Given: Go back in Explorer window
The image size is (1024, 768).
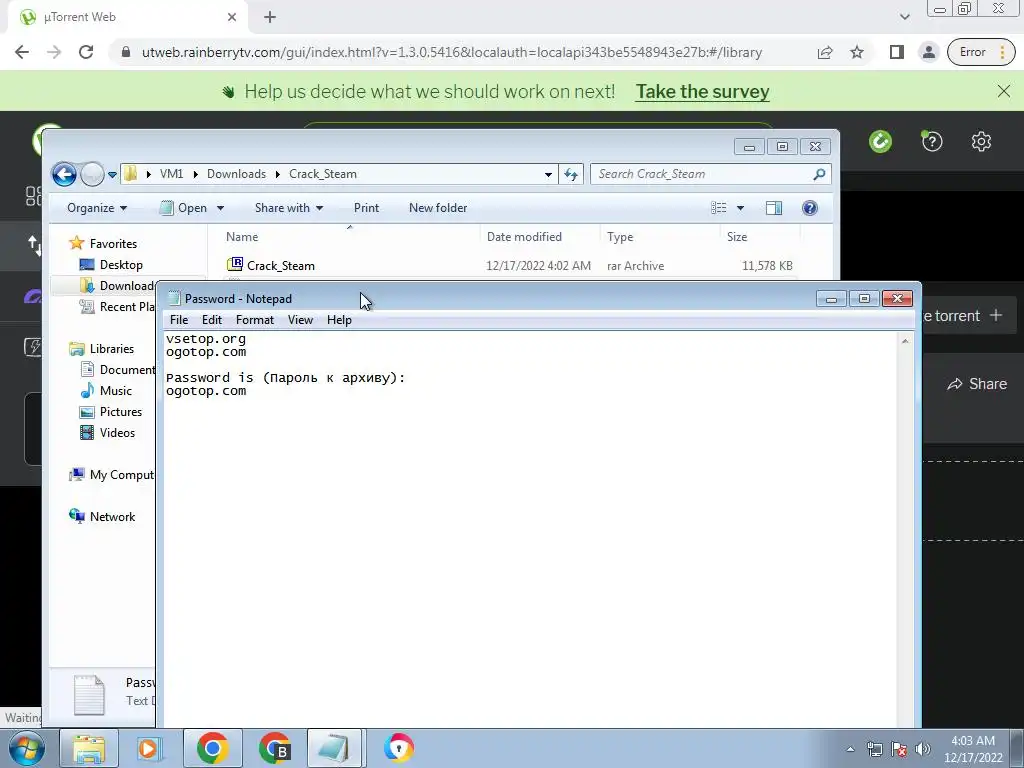Looking at the screenshot, I should (x=64, y=174).
